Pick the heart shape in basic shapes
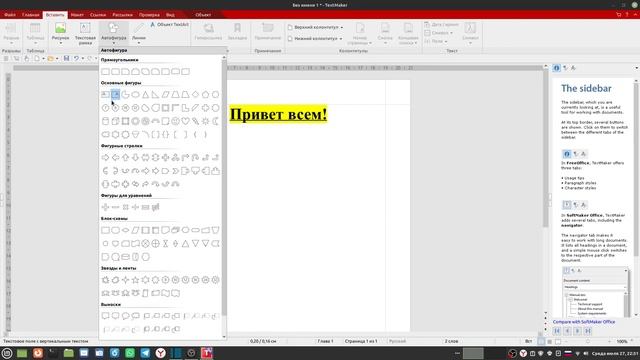The image size is (640, 360). 185,121
